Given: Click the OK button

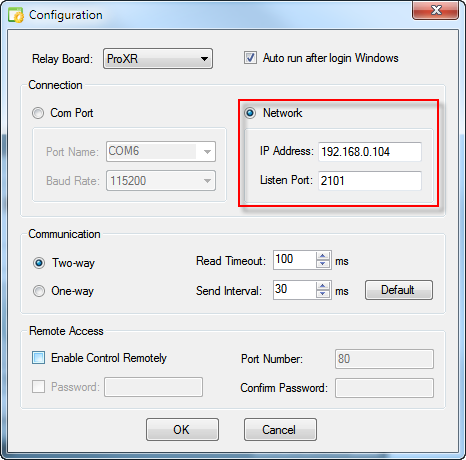Looking at the screenshot, I should [182, 430].
